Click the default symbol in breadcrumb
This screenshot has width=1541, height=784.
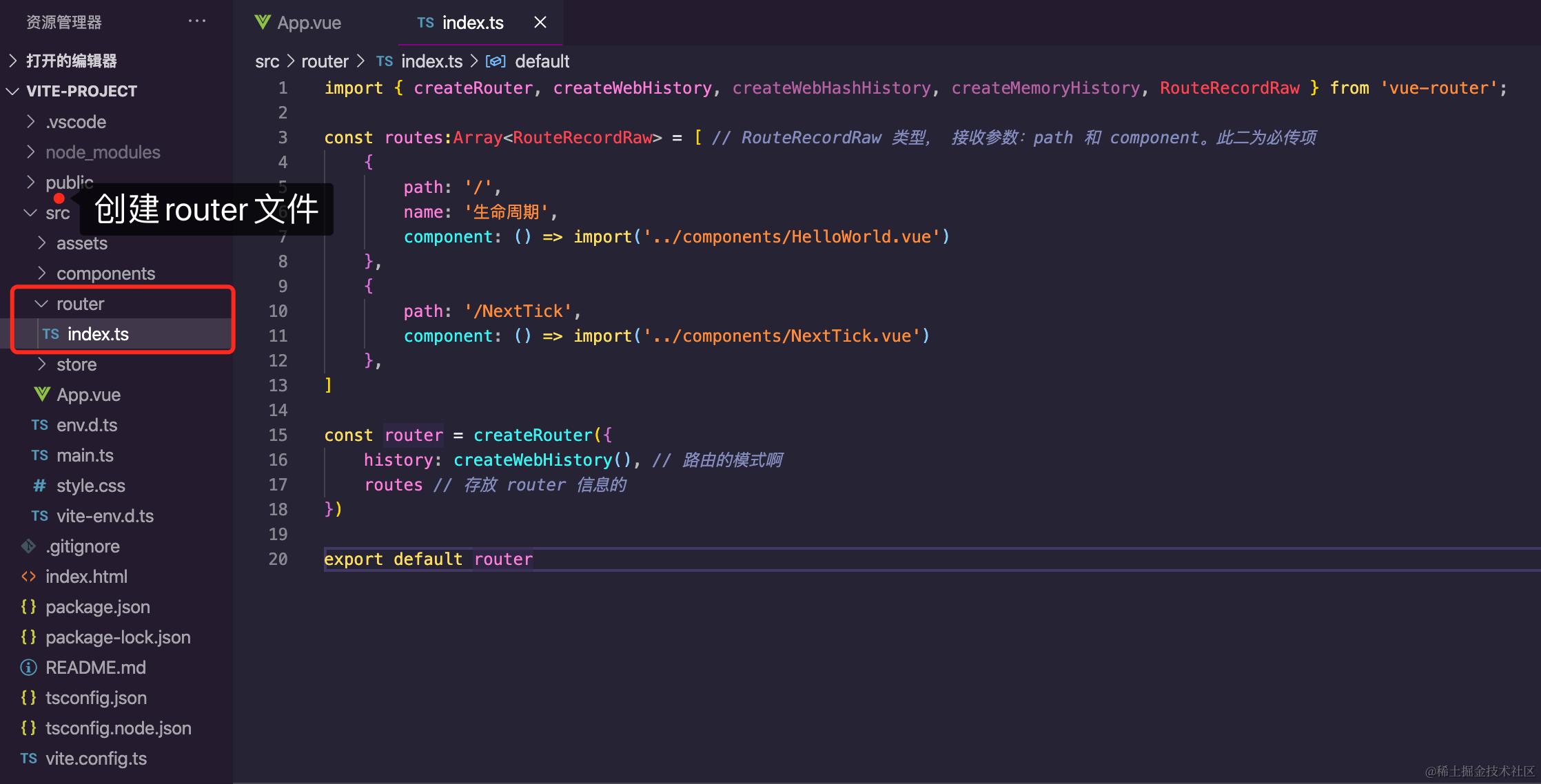(542, 61)
